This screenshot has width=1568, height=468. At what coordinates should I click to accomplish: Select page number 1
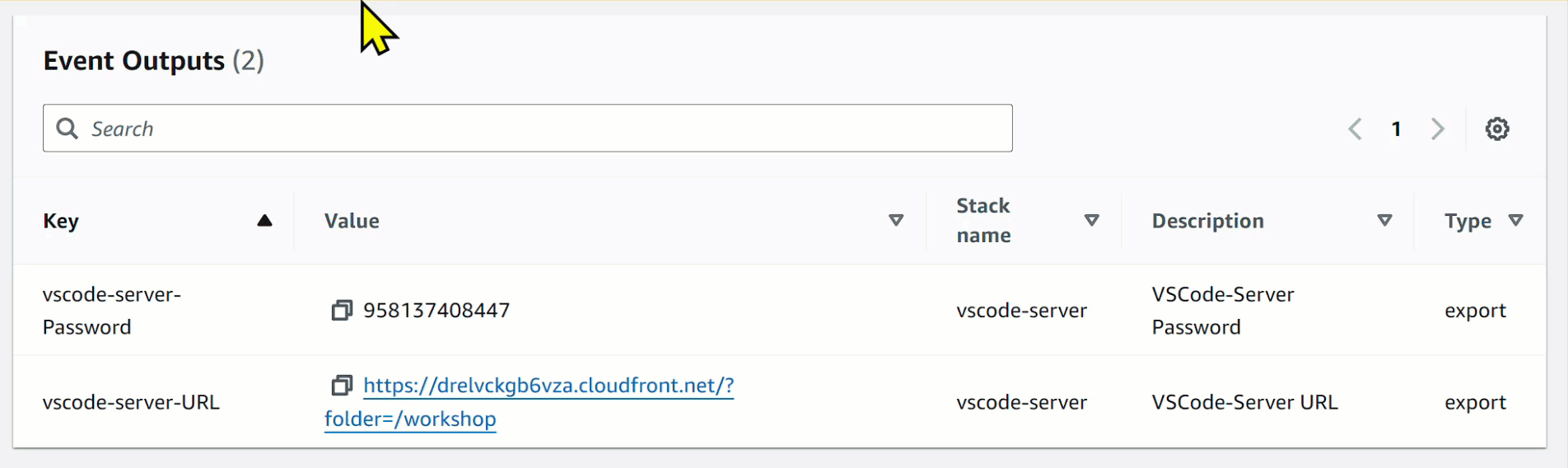1397,129
